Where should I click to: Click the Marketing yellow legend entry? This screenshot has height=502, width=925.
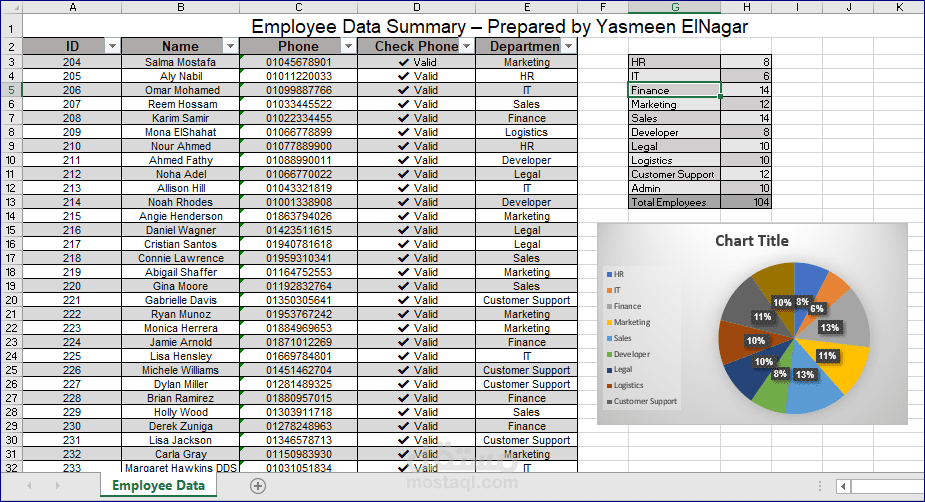point(628,322)
